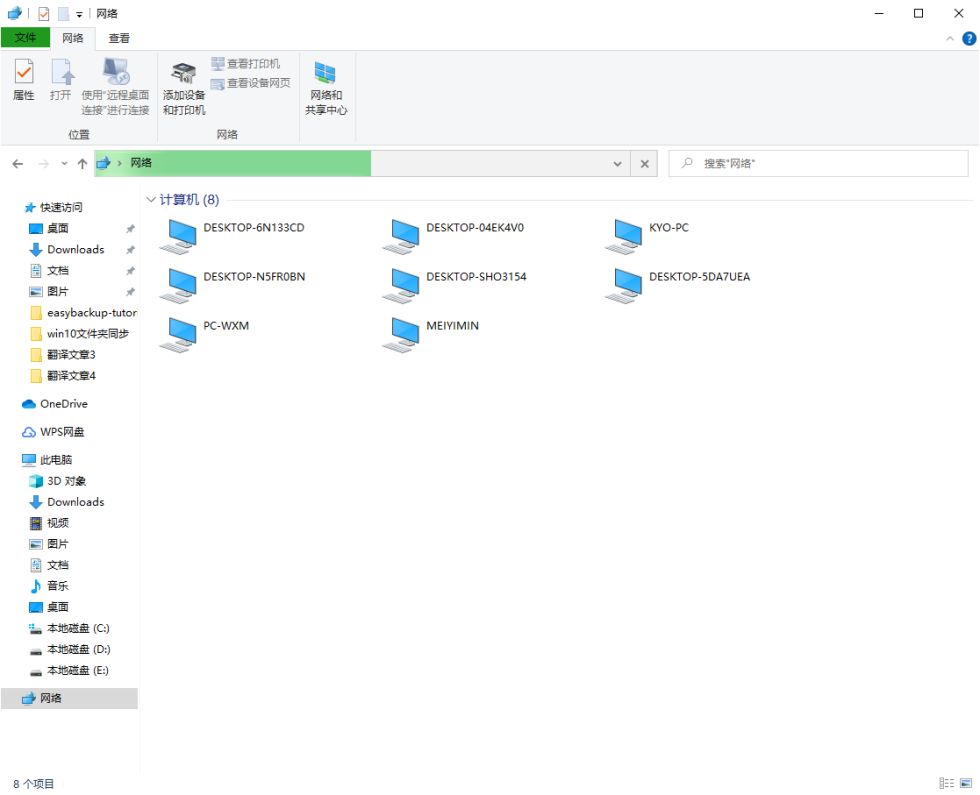Open the win10文件夹同步 folder

(x=79, y=334)
